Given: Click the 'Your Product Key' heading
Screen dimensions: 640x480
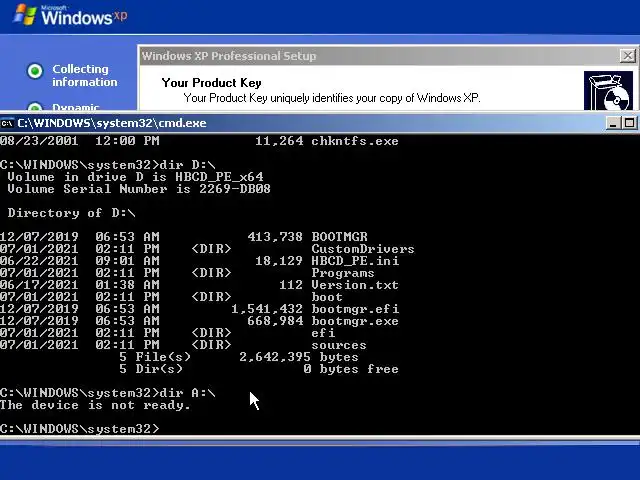Looking at the screenshot, I should coord(211,83).
